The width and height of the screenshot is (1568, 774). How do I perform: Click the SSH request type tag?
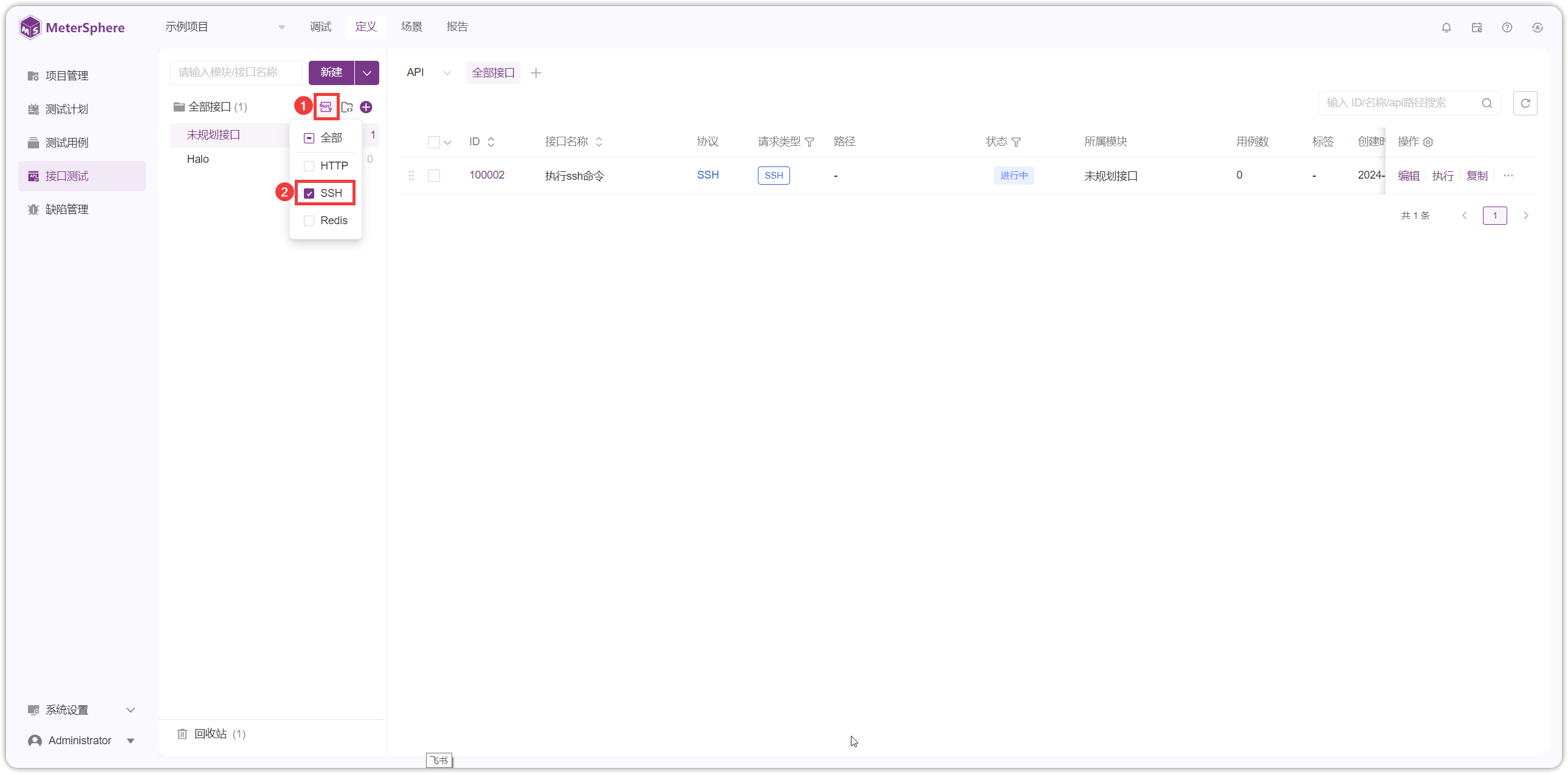[774, 175]
